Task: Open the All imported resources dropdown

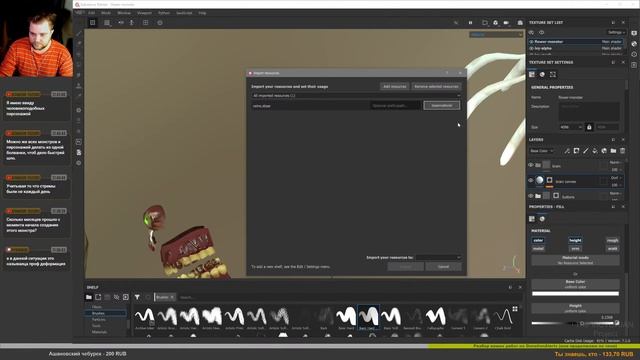Action: tap(356, 96)
